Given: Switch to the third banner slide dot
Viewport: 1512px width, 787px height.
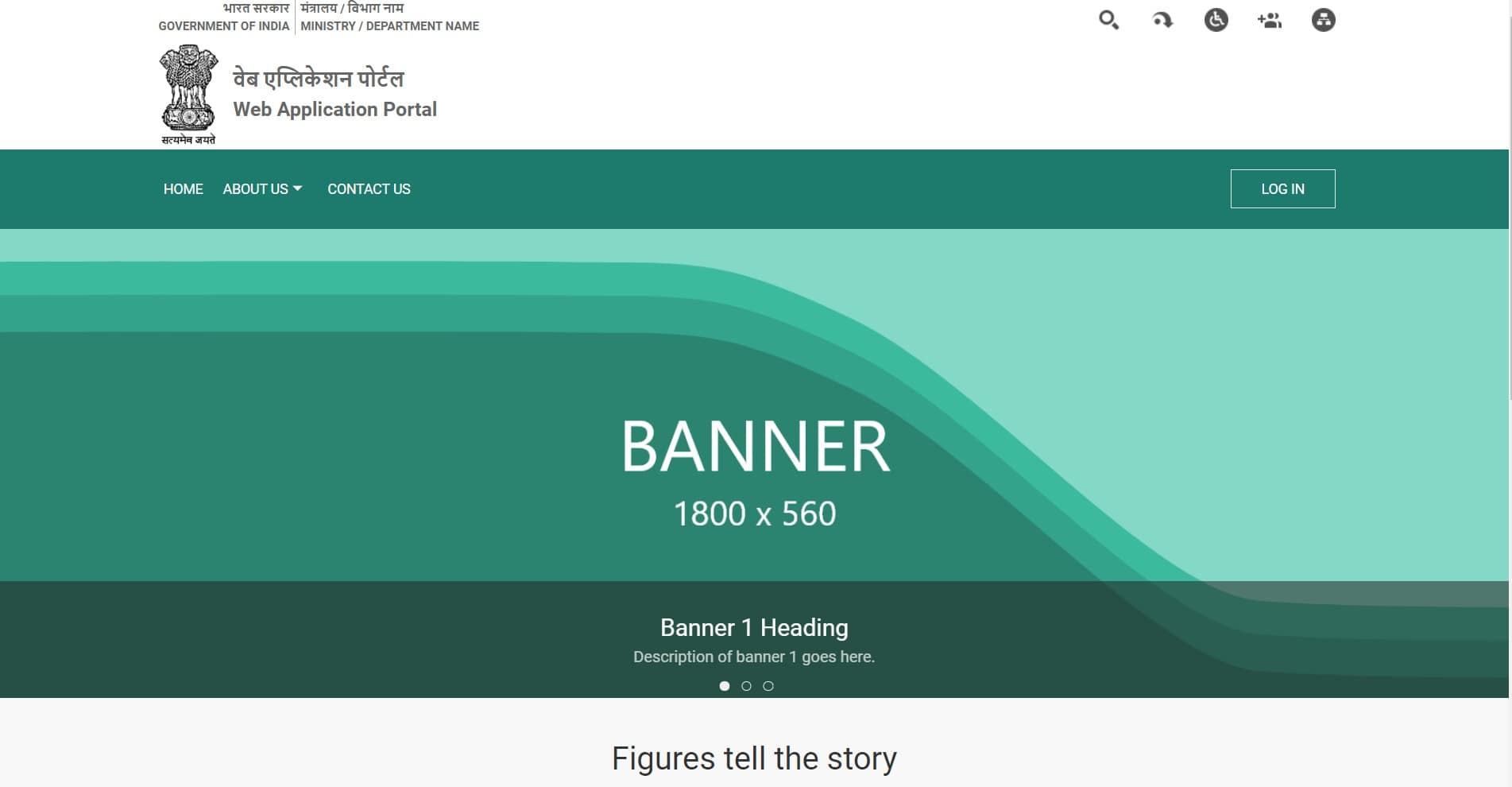Looking at the screenshot, I should coord(768,686).
